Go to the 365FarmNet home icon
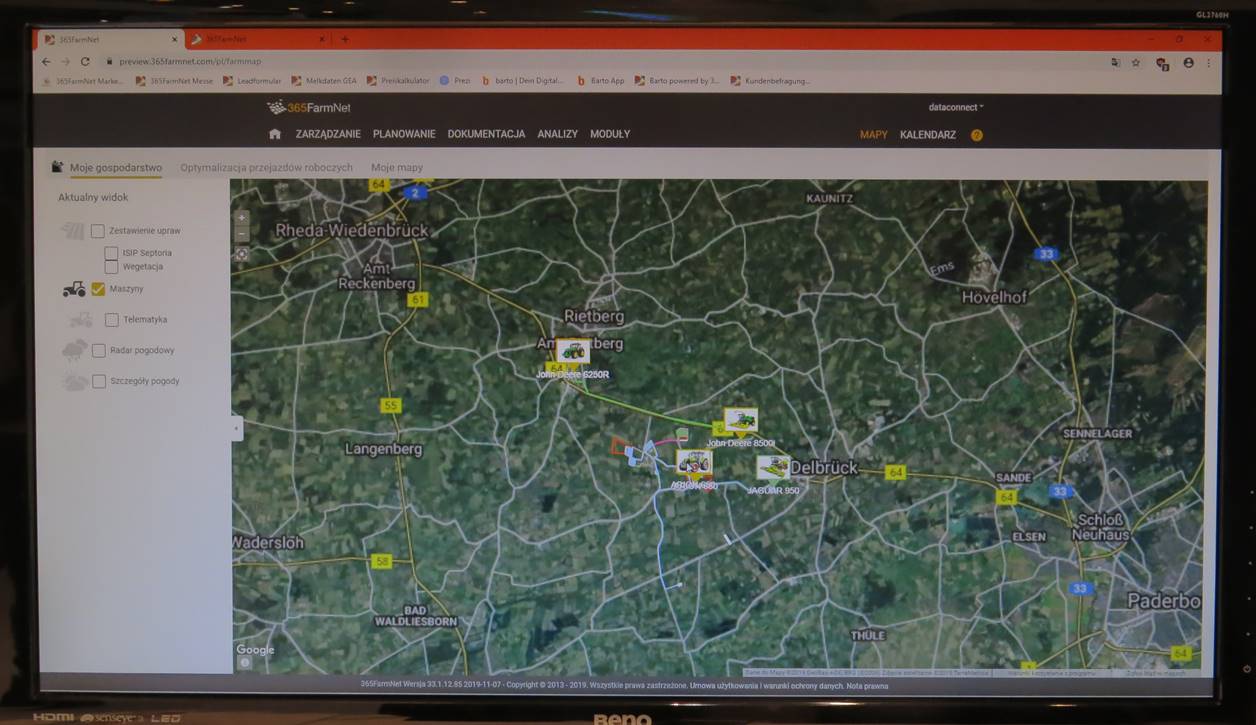This screenshot has height=725, width=1256. click(x=275, y=134)
